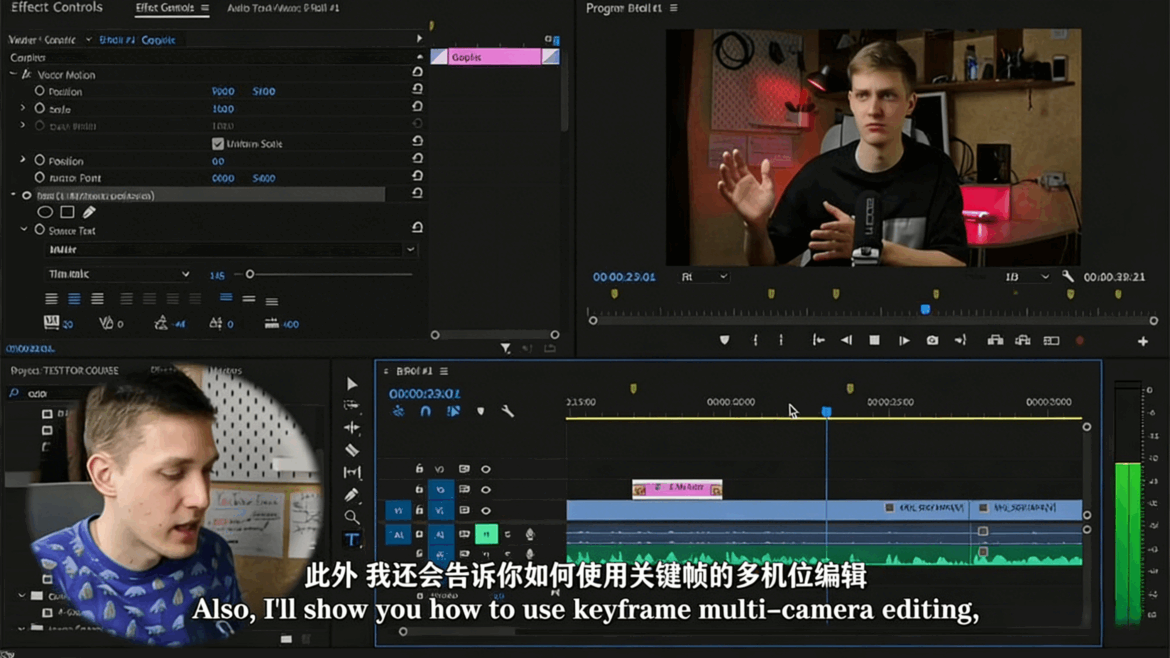Select the Type tool in the timeline toolbar
Screen dimensions: 1170x658
[x=352, y=540]
